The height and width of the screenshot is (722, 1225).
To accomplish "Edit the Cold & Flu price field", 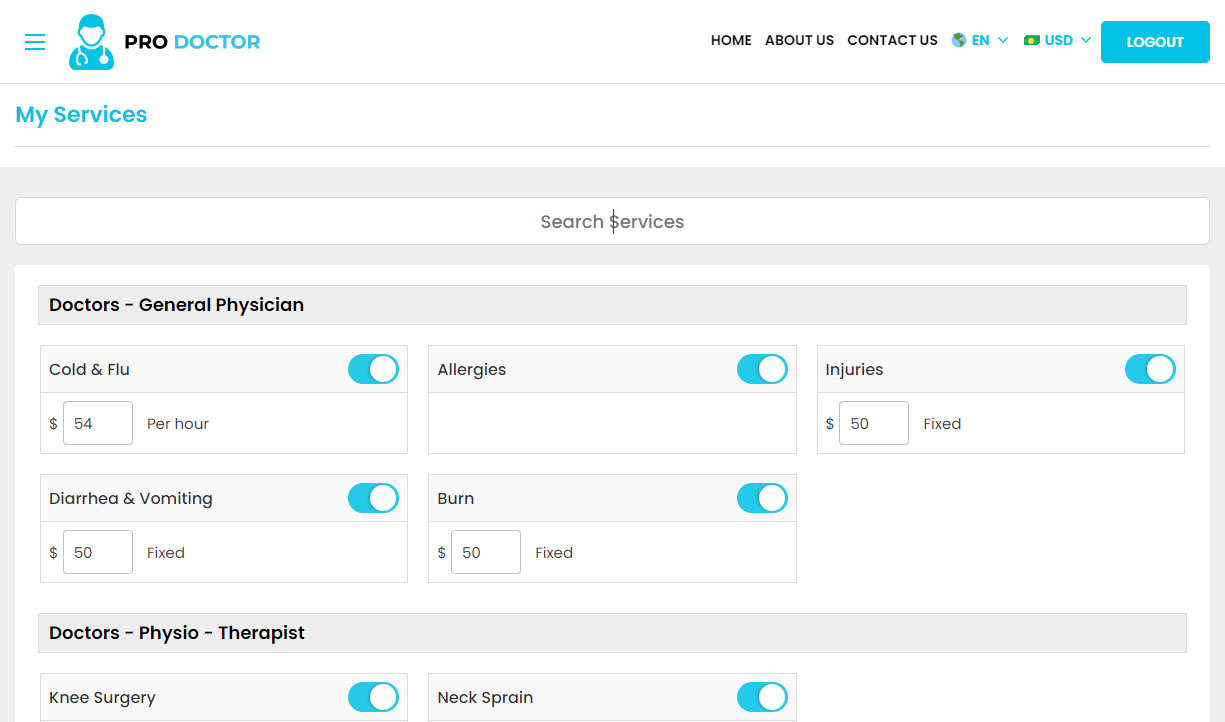I will pyautogui.click(x=98, y=423).
